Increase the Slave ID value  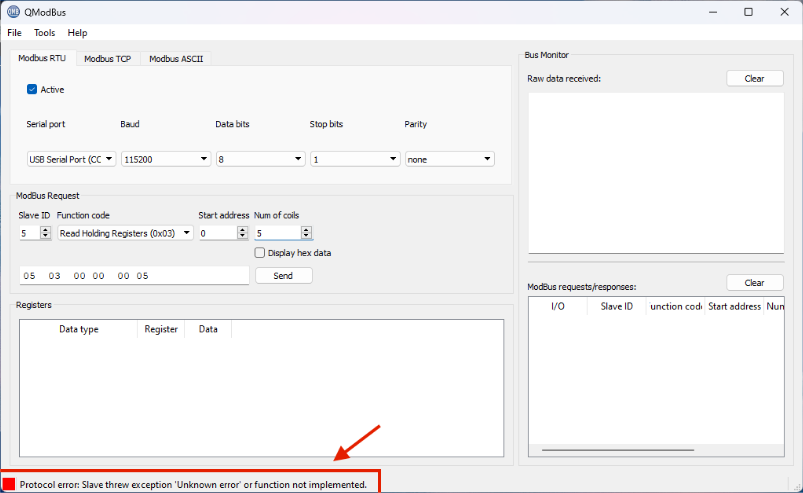[46, 230]
